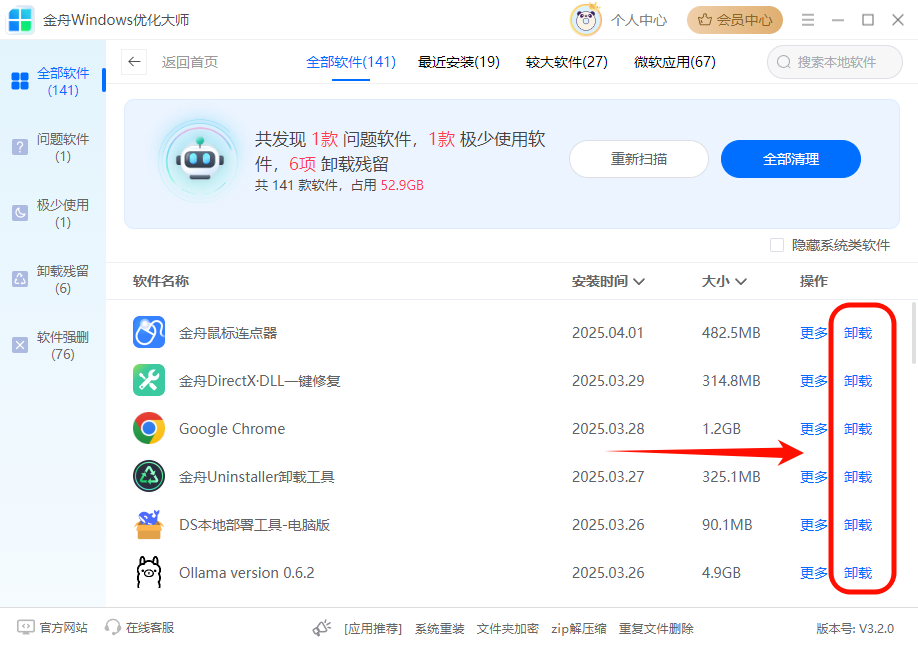This screenshot has height=647, width=918.
Task: Select the 卸载残留 recycle icon
Action: pyautogui.click(x=20, y=279)
